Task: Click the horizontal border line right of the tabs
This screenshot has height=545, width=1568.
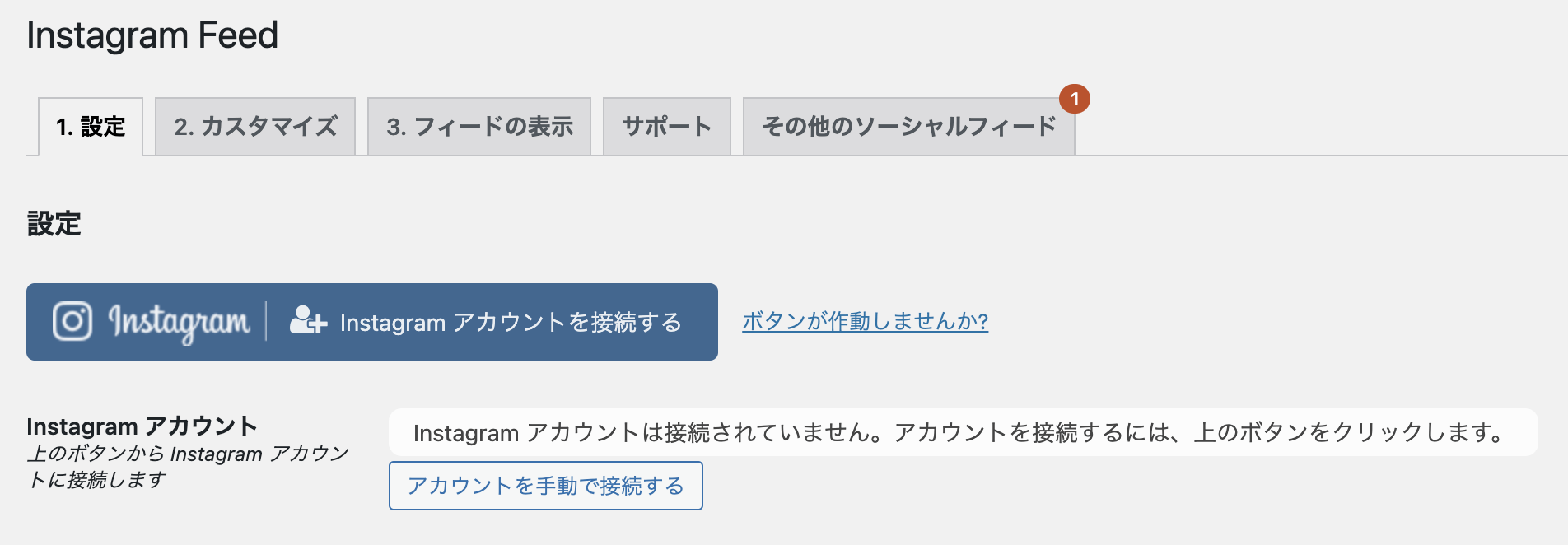Action: click(x=1318, y=155)
